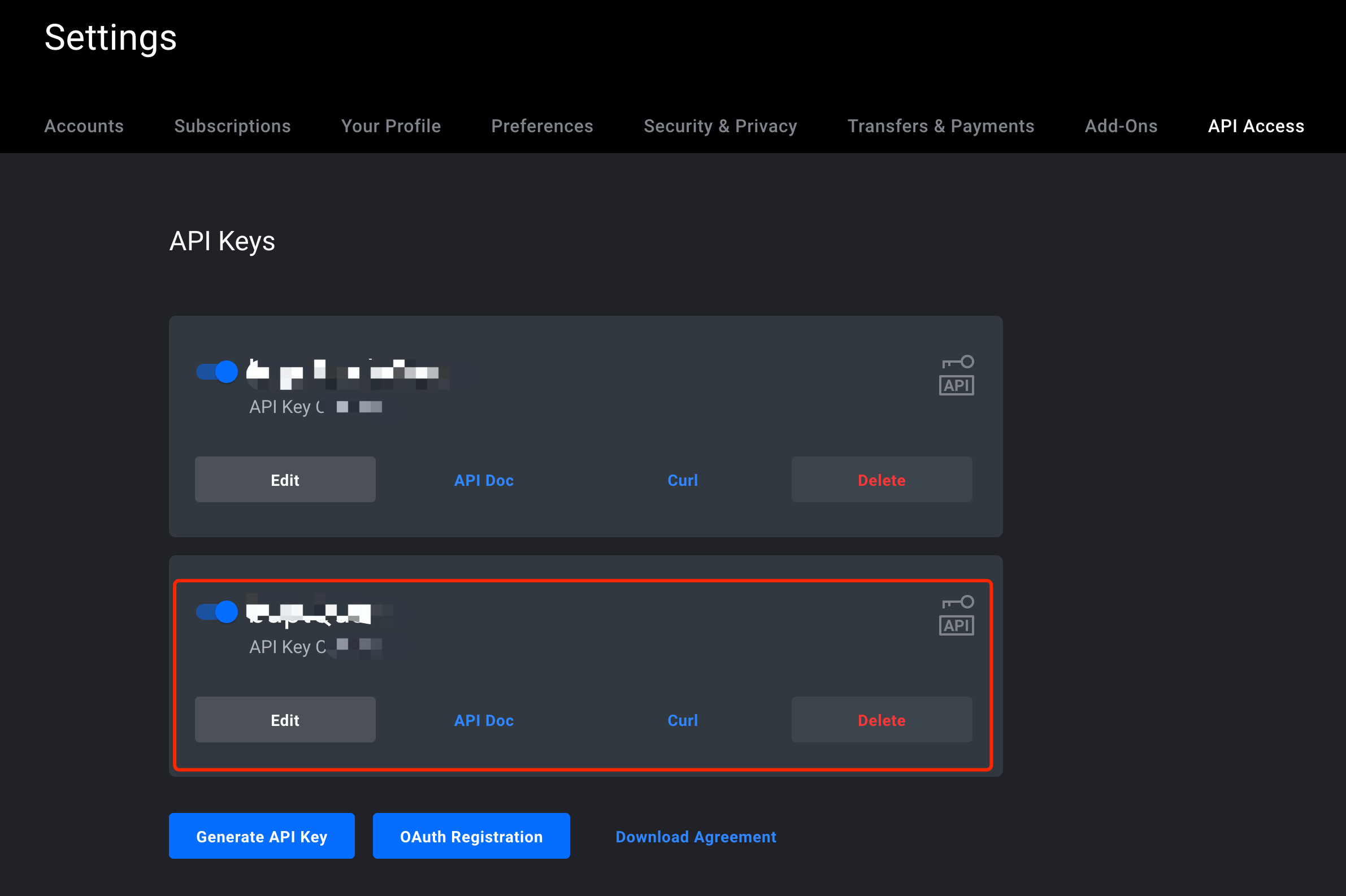Image resolution: width=1346 pixels, height=896 pixels.
Task: Go to Your Profile tab
Action: click(x=391, y=126)
